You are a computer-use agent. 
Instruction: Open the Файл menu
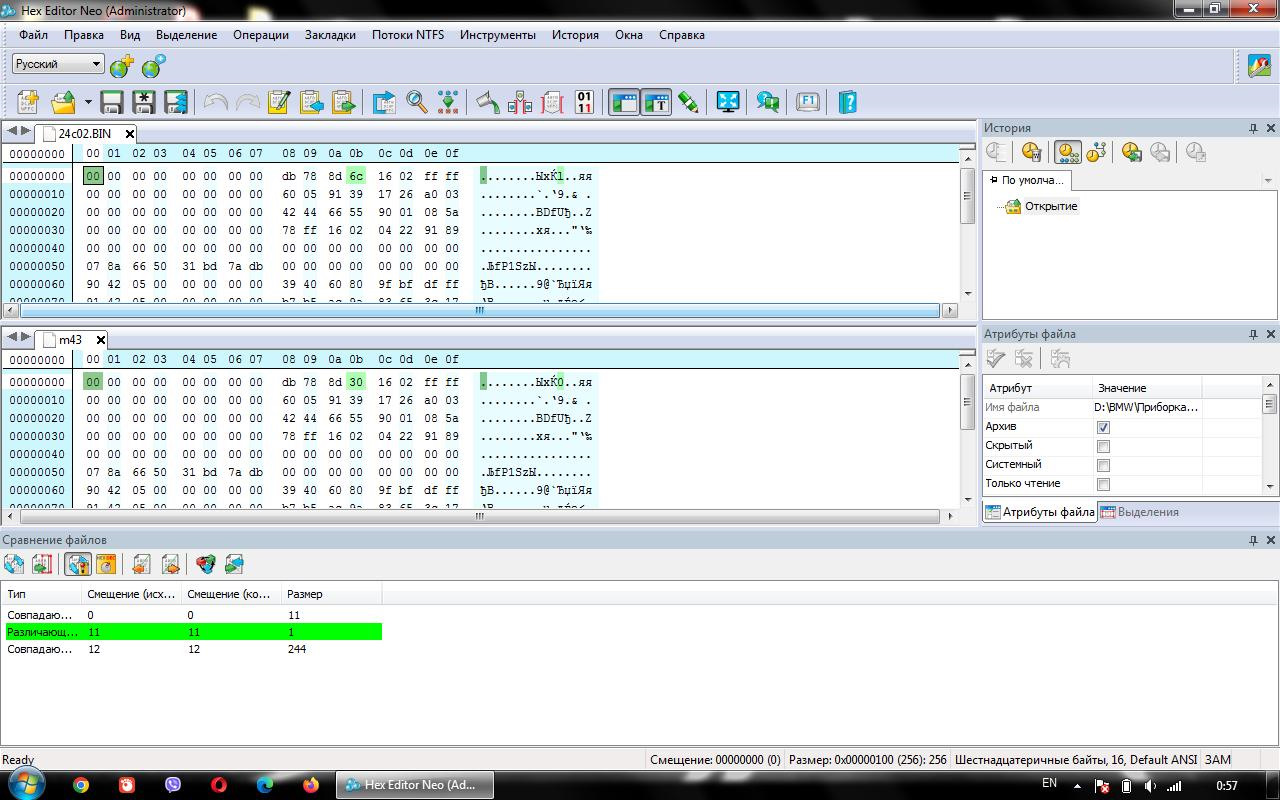click(x=33, y=35)
